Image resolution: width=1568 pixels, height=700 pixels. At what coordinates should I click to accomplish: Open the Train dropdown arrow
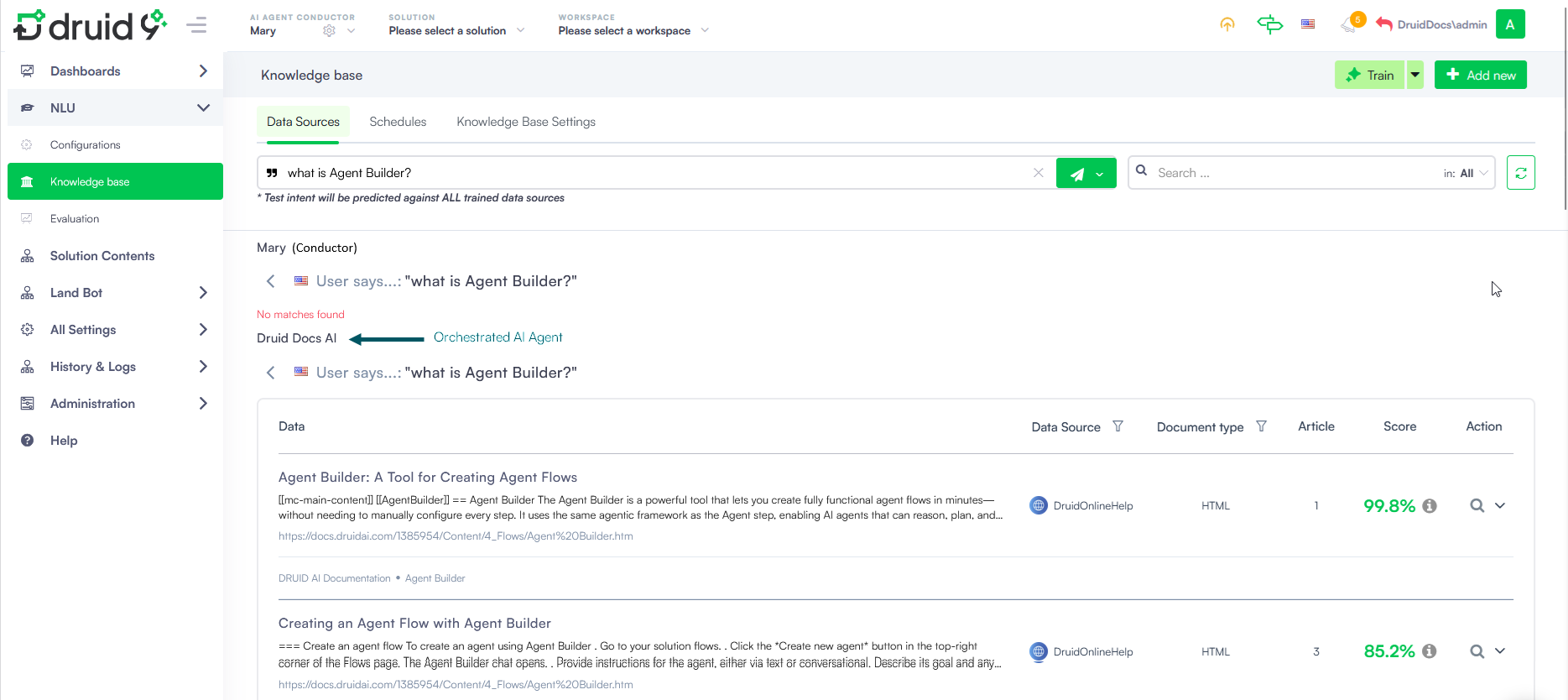coord(1415,75)
